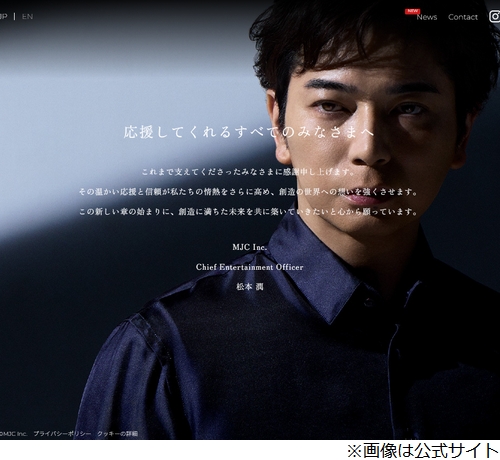
Task: Switch site language to JP
Action: (x=3, y=17)
